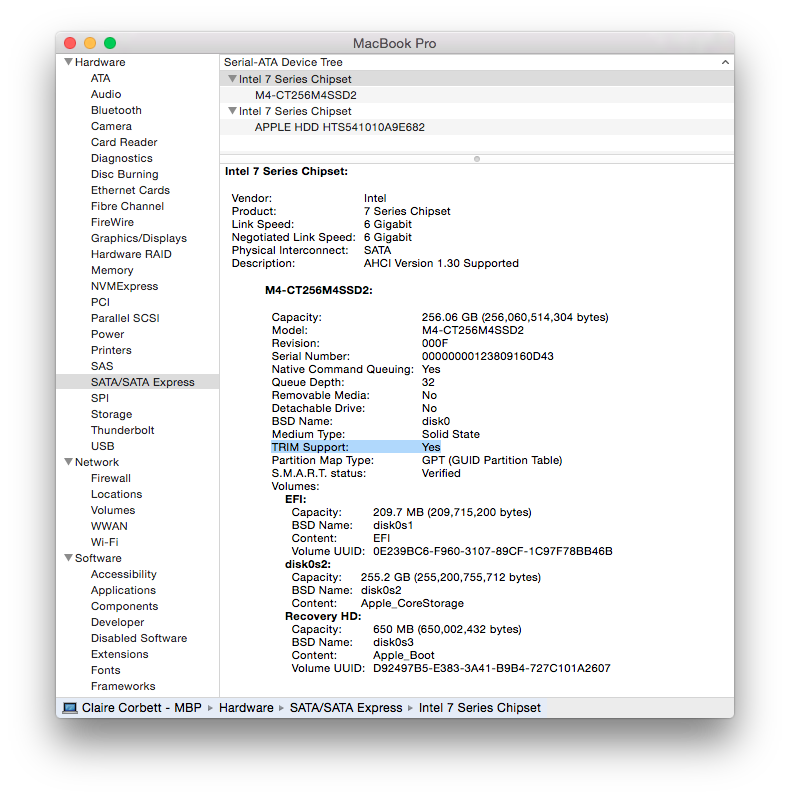790x798 pixels.
Task: Select Developer in the sidebar
Action: pos(117,622)
